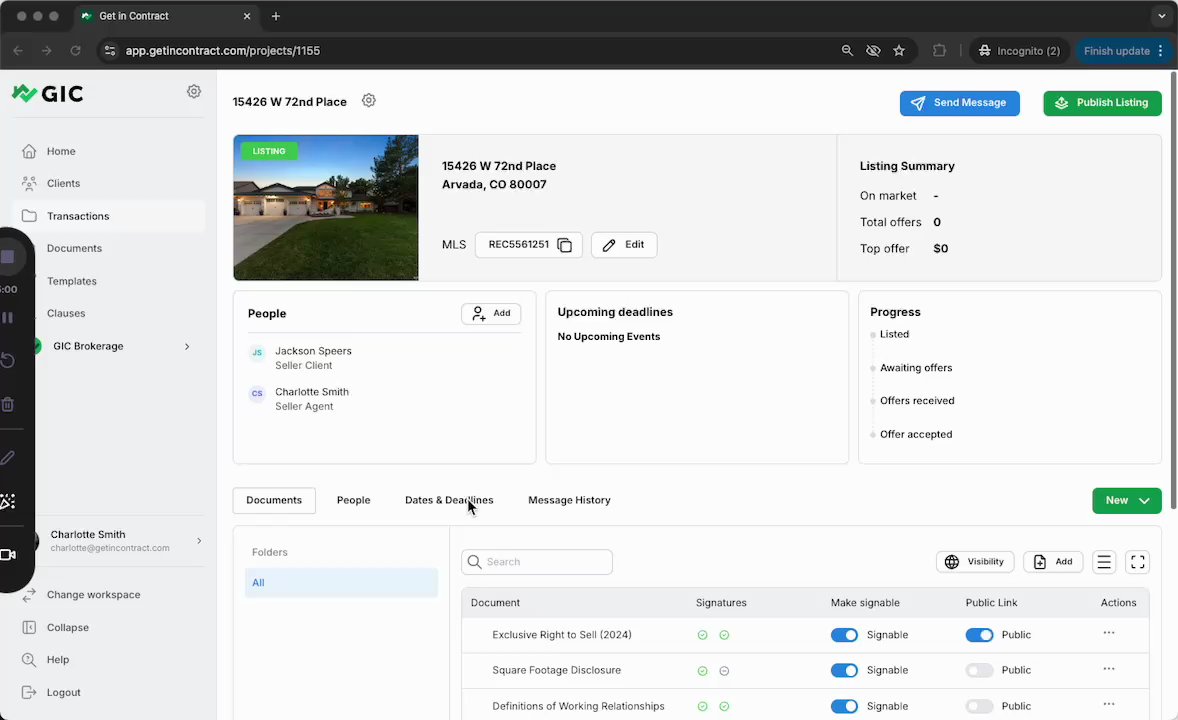The width and height of the screenshot is (1178, 720).
Task: Click the Incognito (2) browser indicator
Action: click(x=1019, y=50)
